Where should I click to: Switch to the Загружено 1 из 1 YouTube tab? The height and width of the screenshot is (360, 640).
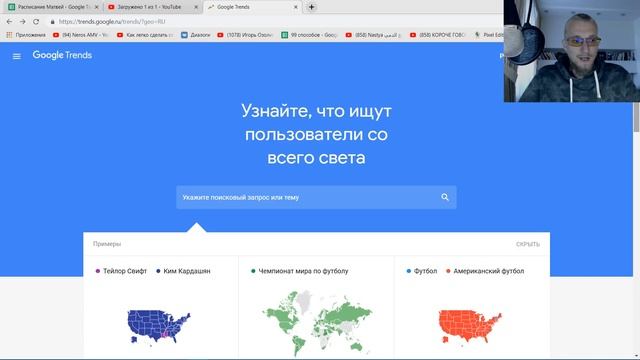(153, 7)
